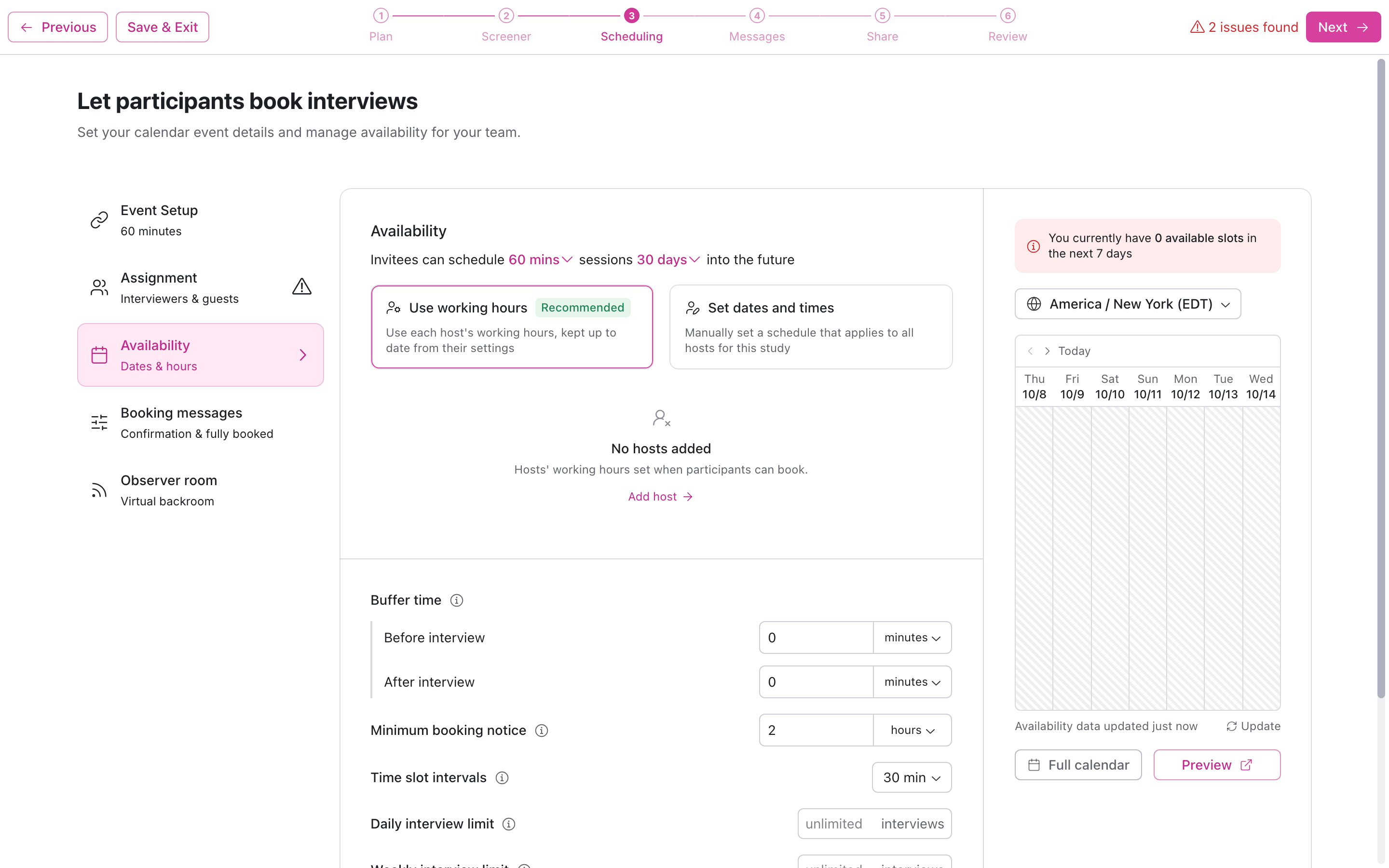Click the Minimum booking notice info icon

point(541,730)
